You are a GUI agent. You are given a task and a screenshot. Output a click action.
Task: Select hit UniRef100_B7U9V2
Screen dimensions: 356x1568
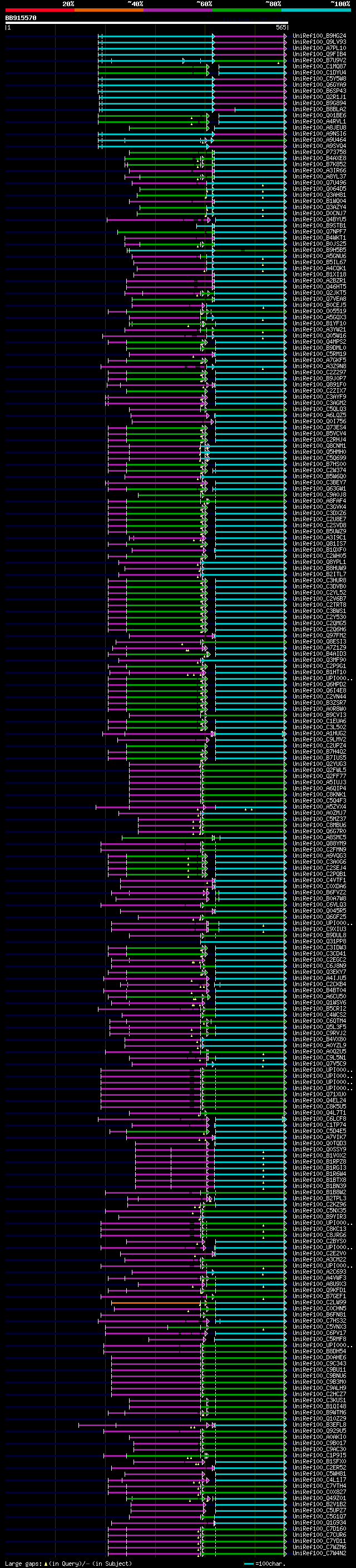pos(319,60)
